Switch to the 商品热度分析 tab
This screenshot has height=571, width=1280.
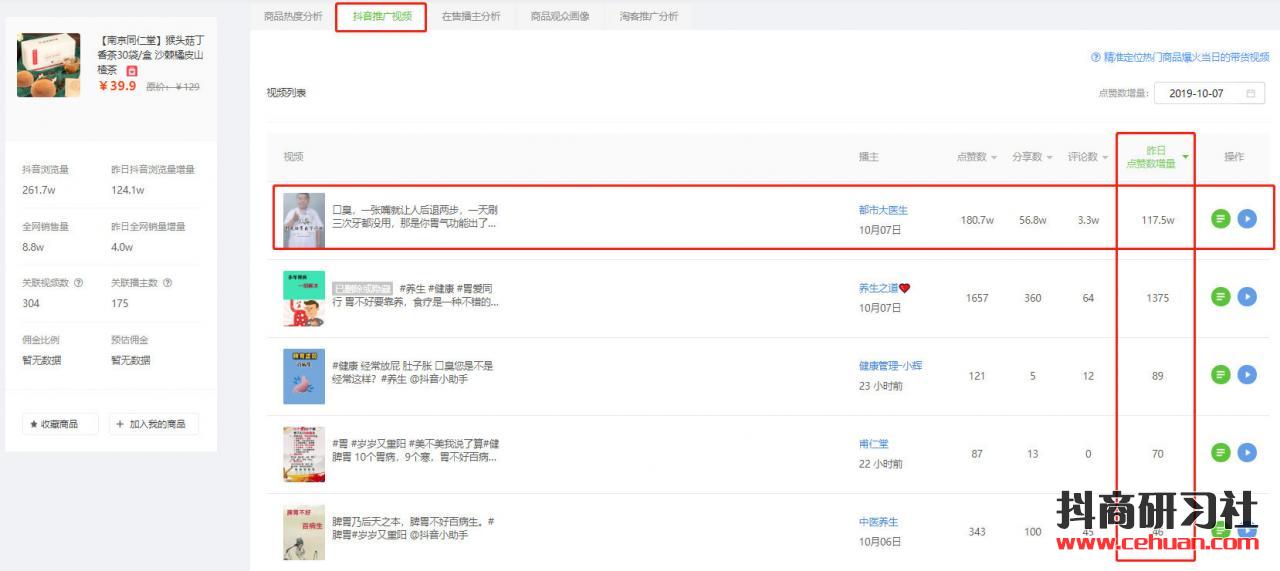tap(293, 16)
